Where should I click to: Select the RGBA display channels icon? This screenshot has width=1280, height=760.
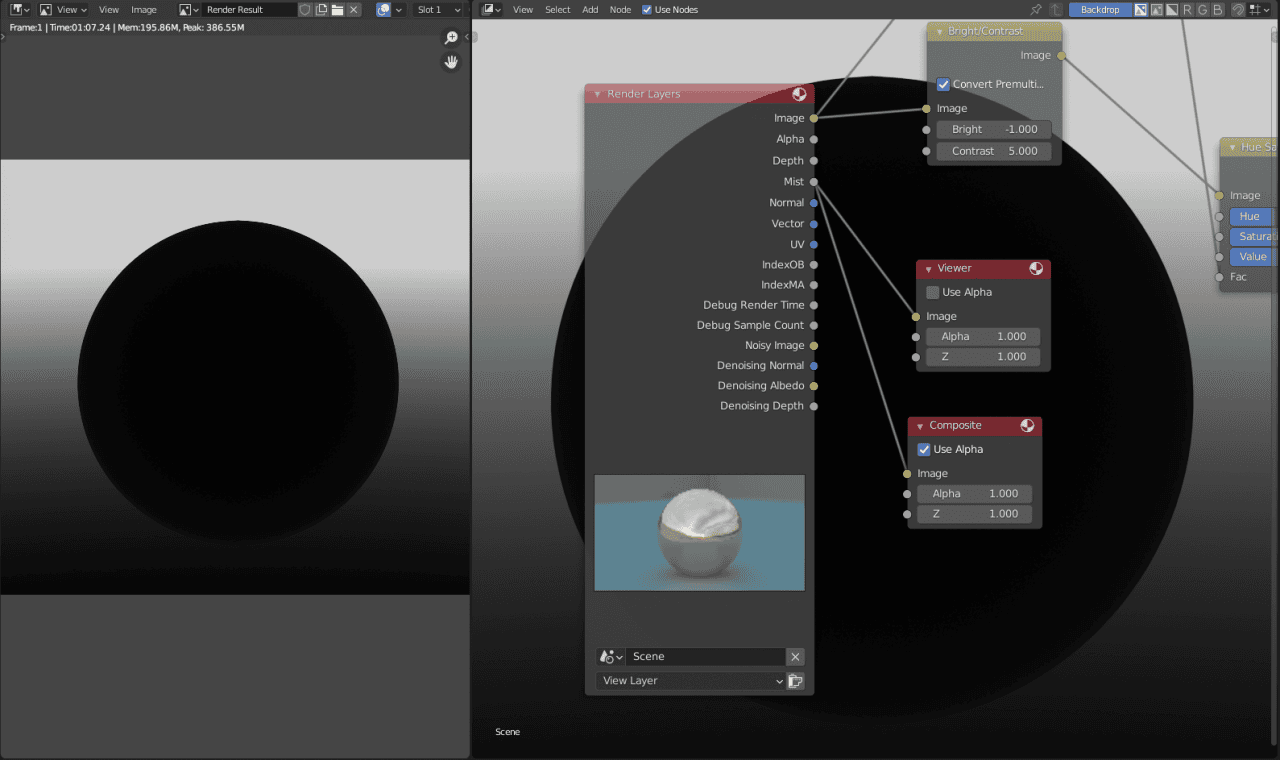coord(1141,9)
